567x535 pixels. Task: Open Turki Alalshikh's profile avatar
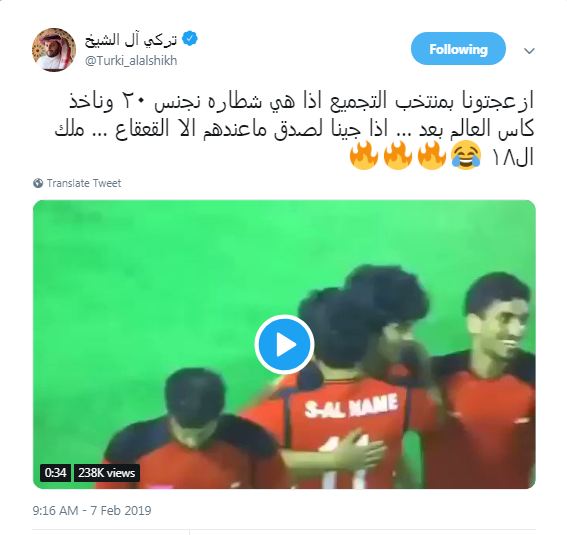tap(54, 50)
